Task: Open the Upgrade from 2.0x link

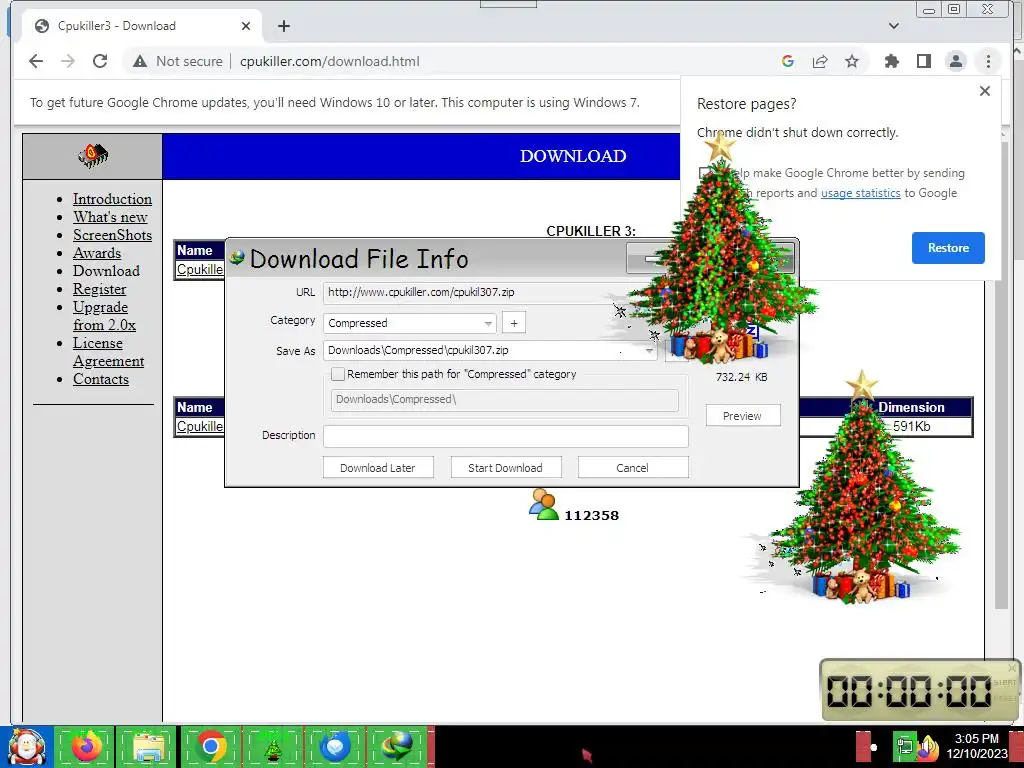Action: coord(104,316)
